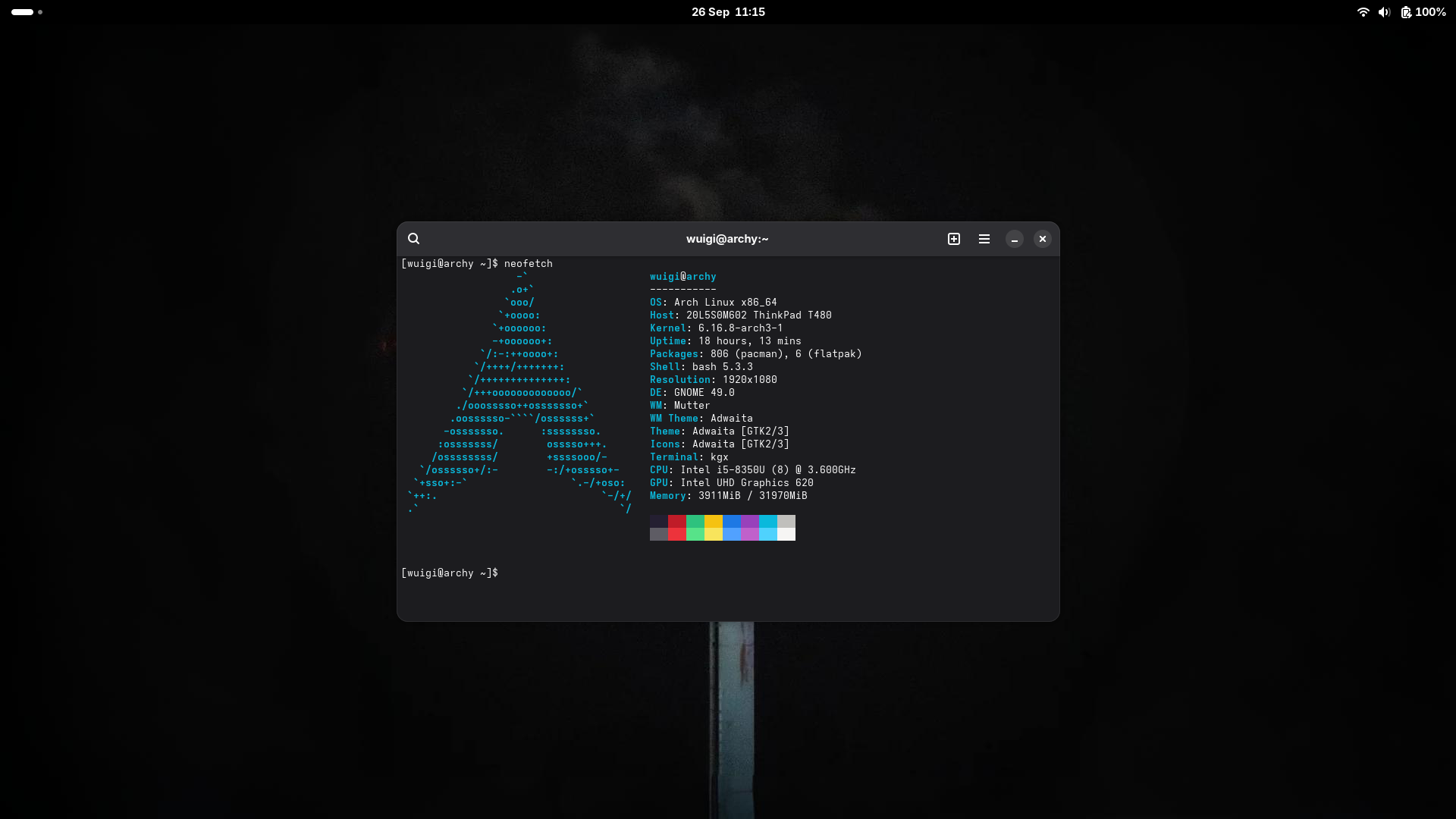Image resolution: width=1456 pixels, height=819 pixels.
Task: Open the terminal hamburger main menu
Action: point(984,239)
